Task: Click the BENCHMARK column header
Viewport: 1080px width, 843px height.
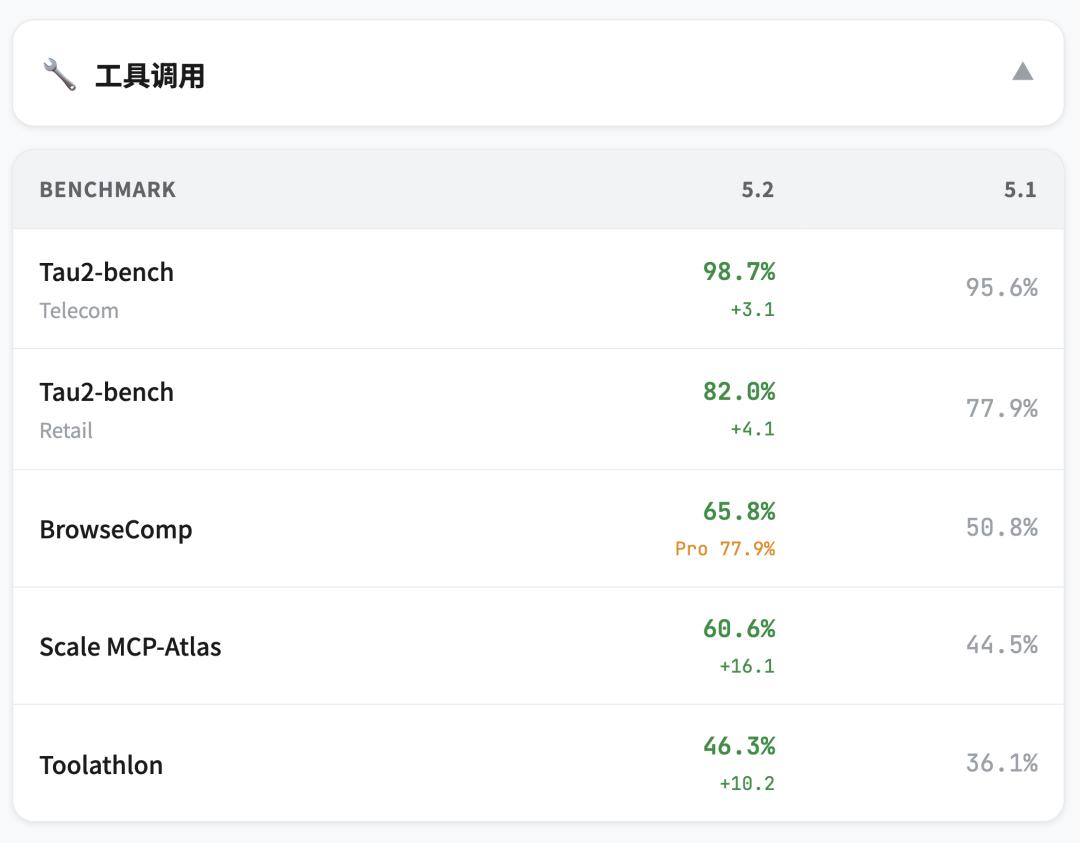Action: [108, 190]
